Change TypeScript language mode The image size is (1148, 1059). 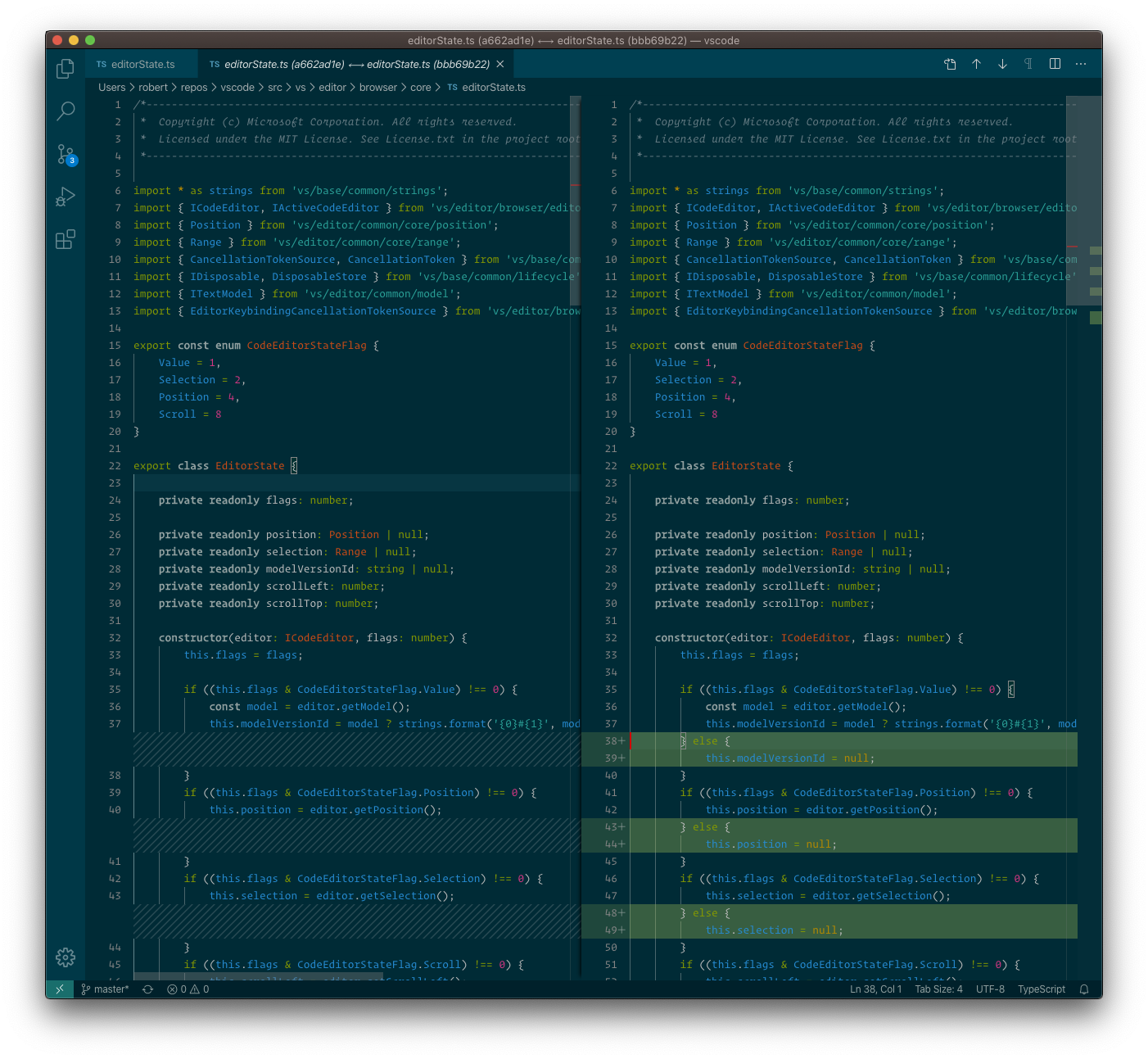1042,989
